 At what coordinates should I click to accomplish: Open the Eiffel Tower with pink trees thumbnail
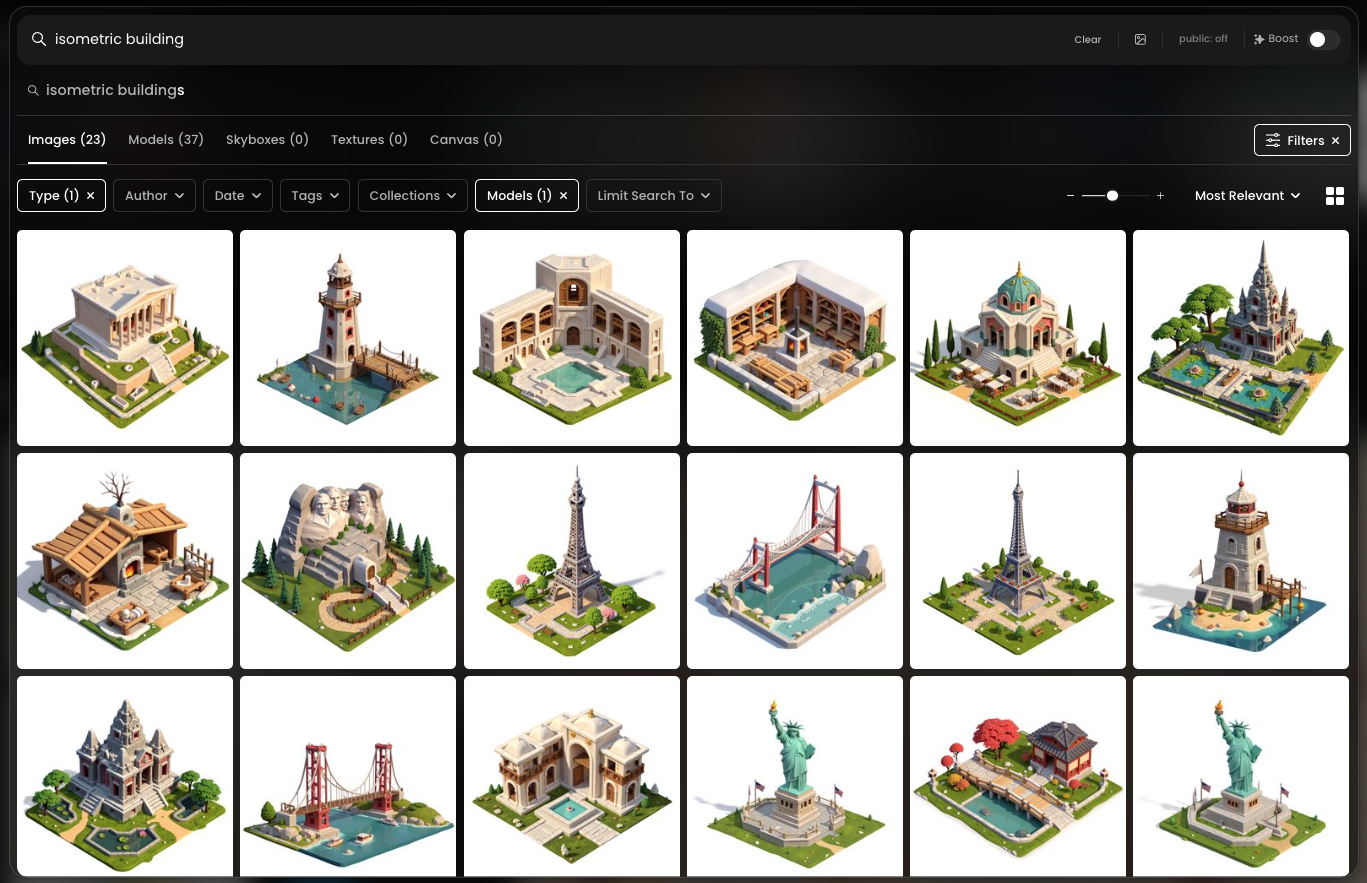point(572,561)
